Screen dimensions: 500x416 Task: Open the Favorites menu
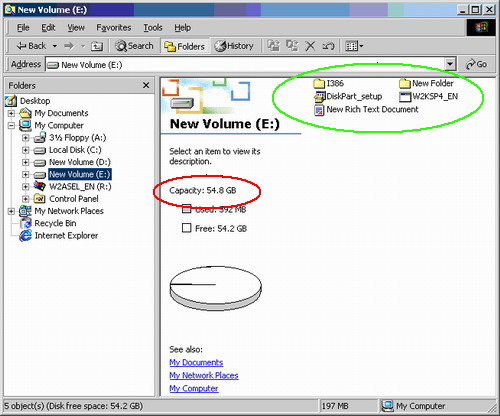114,28
